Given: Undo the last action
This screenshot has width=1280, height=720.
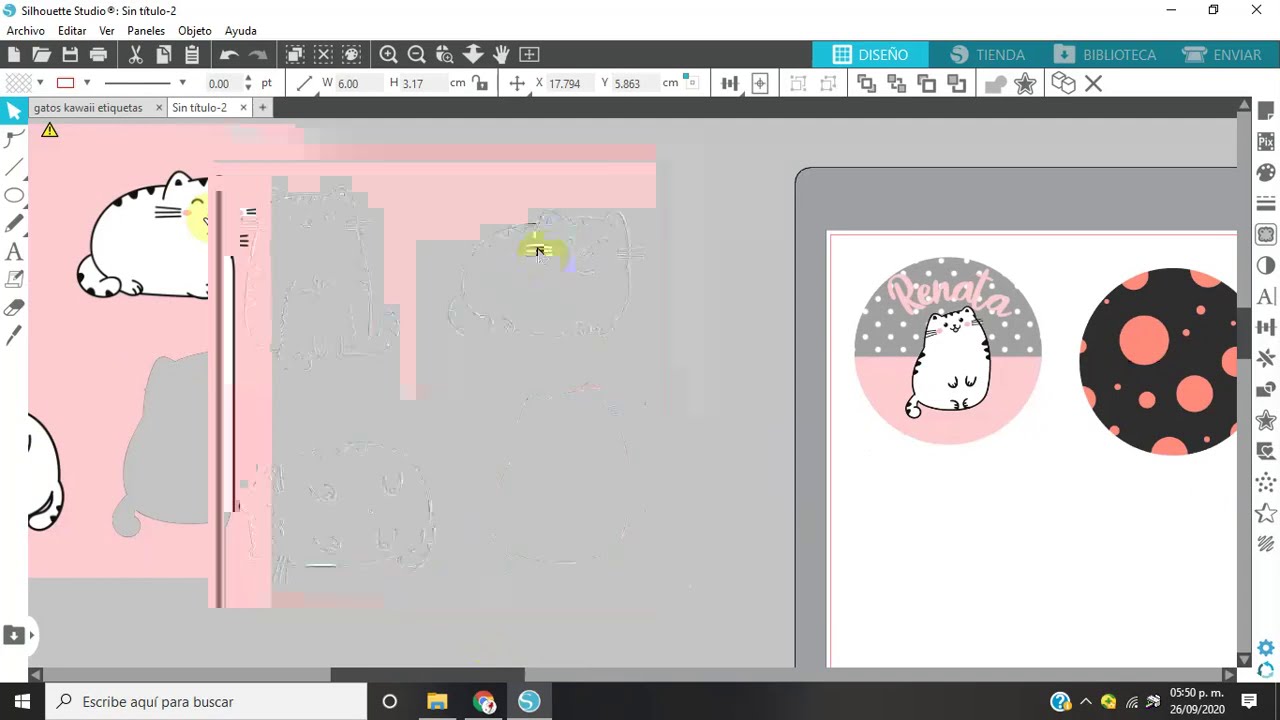Looking at the screenshot, I should pos(229,54).
